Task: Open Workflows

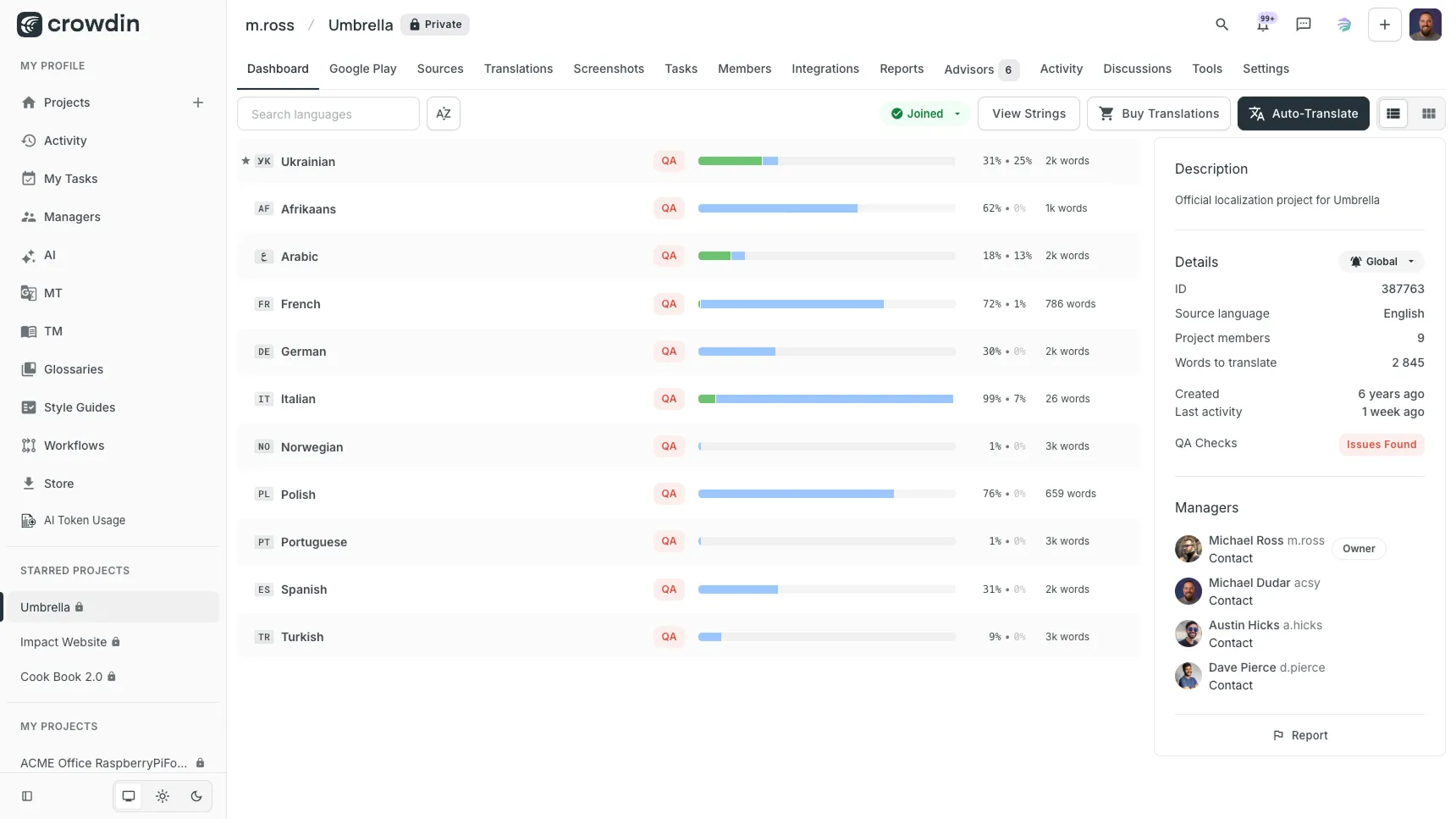Action: [74, 445]
